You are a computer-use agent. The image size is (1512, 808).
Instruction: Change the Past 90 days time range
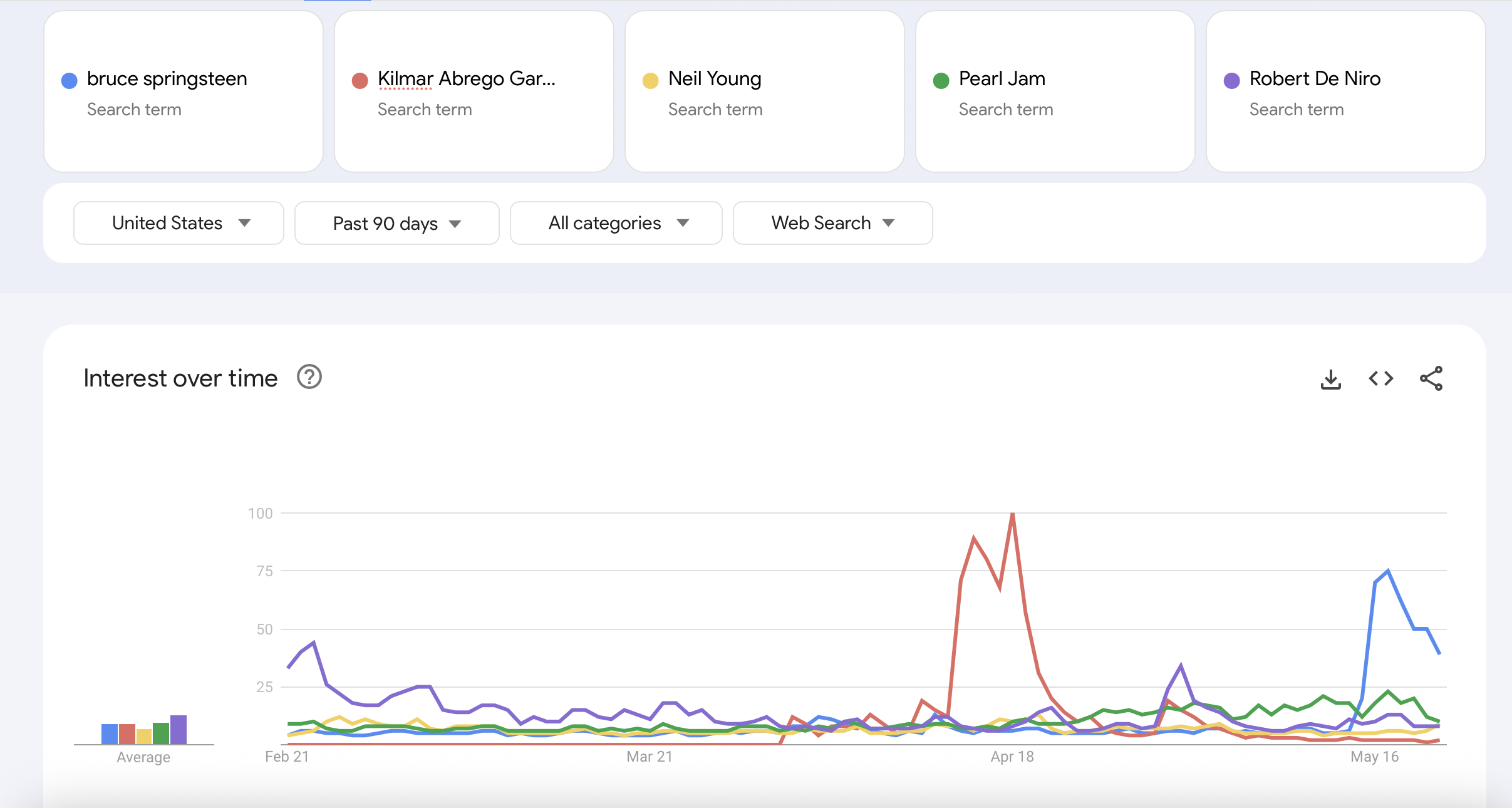[396, 223]
